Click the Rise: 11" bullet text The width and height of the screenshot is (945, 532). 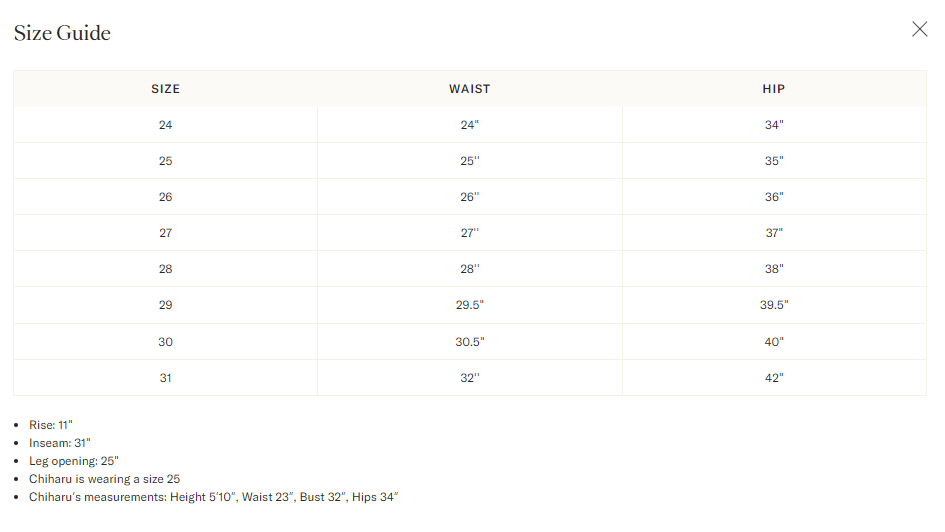pos(51,425)
